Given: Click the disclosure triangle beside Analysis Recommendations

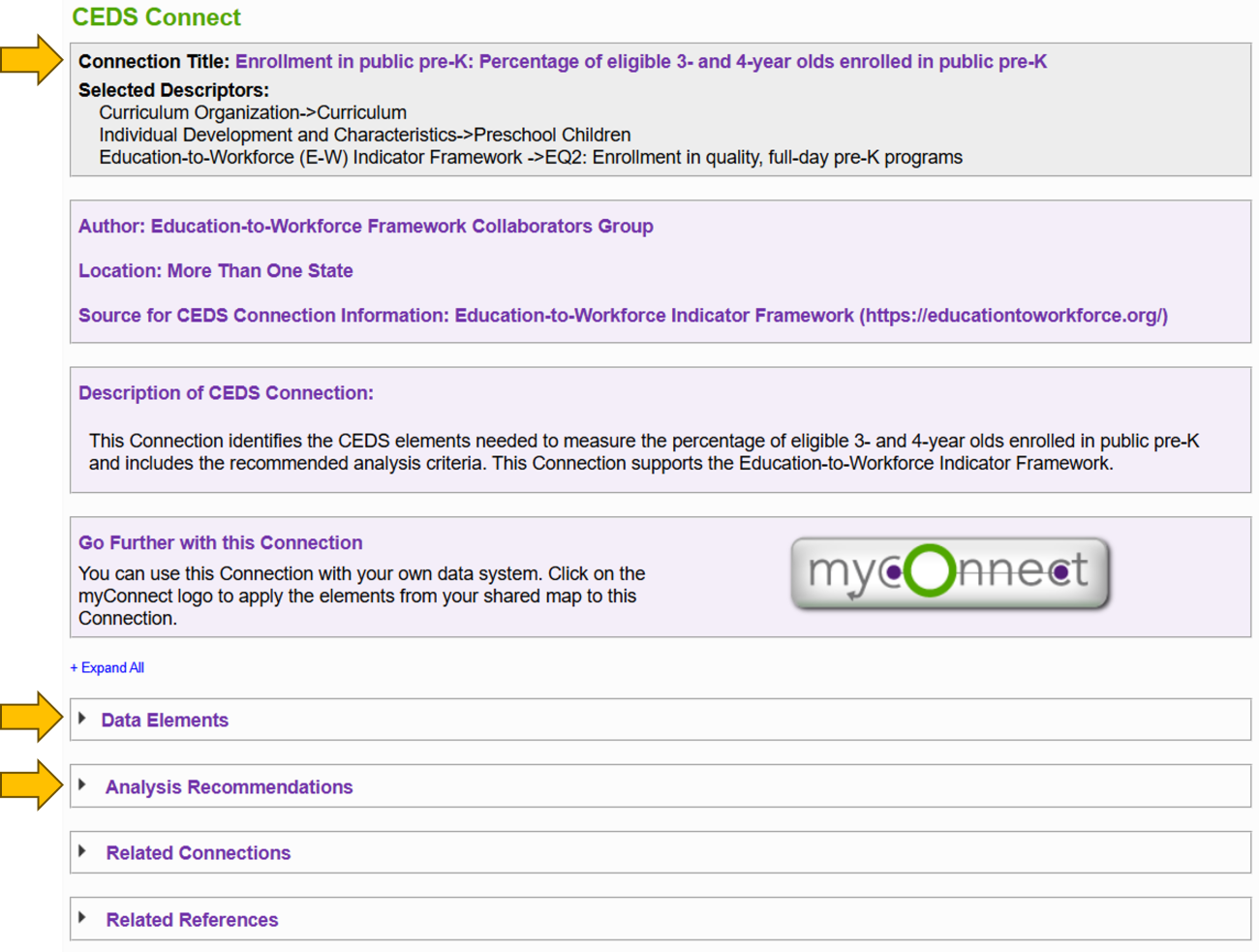Looking at the screenshot, I should pyautogui.click(x=82, y=786).
